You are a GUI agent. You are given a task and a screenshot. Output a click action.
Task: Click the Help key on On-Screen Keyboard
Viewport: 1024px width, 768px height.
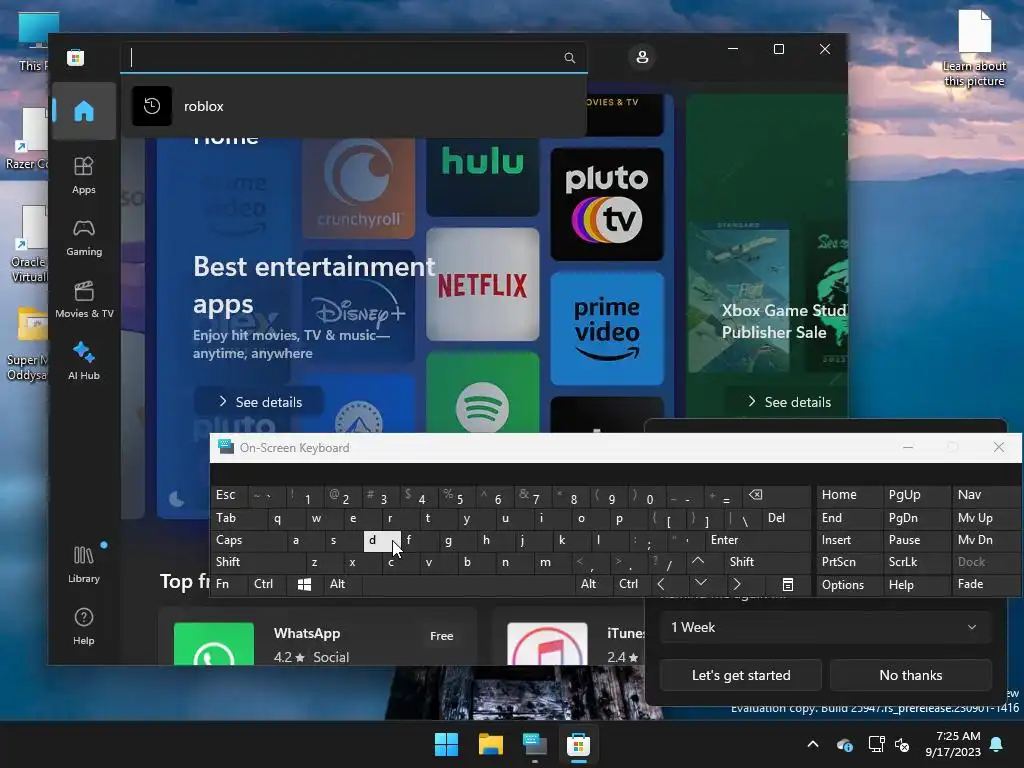coord(916,584)
